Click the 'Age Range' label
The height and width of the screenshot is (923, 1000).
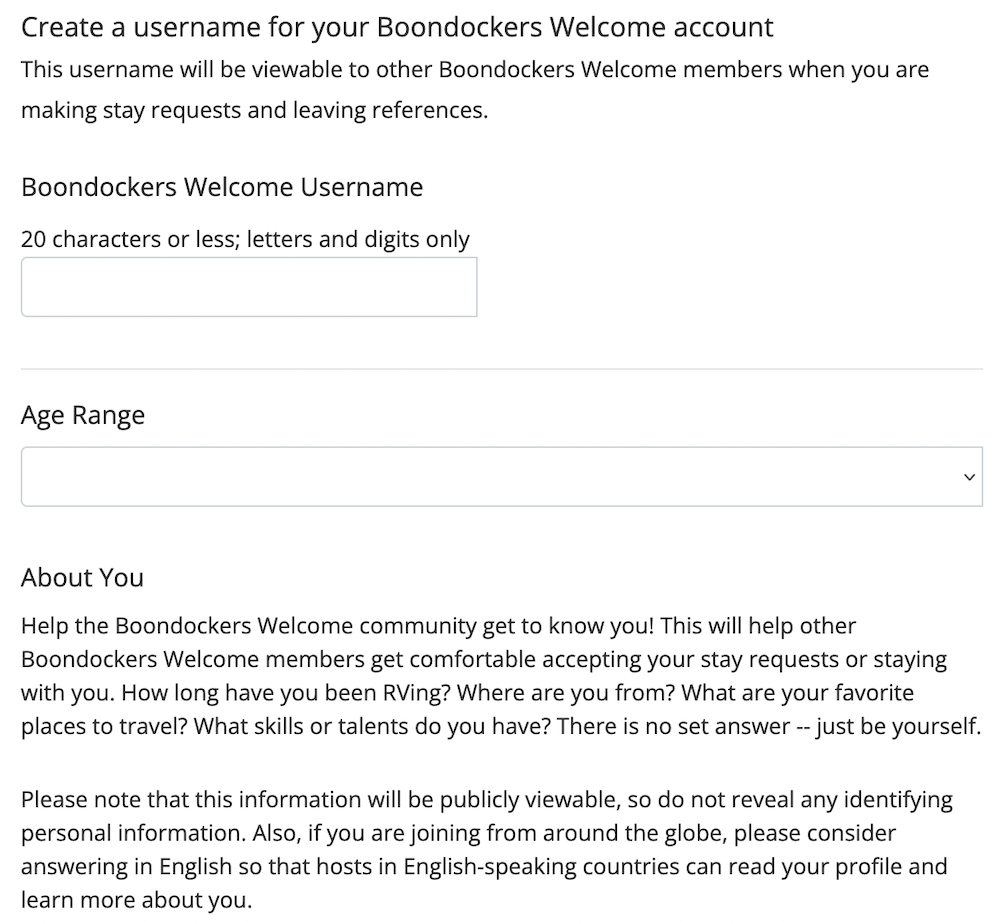pos(83,415)
